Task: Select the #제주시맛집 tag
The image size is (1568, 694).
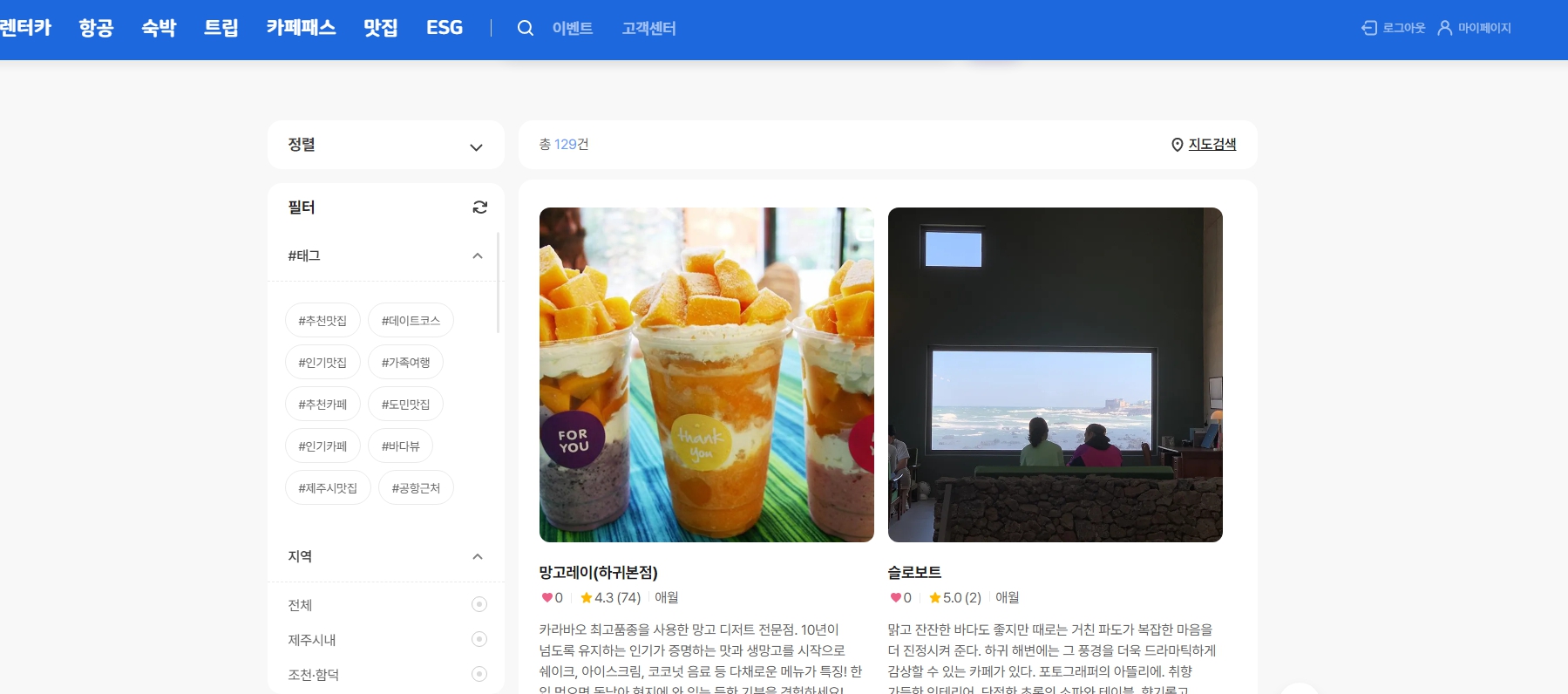Action: pyautogui.click(x=328, y=487)
